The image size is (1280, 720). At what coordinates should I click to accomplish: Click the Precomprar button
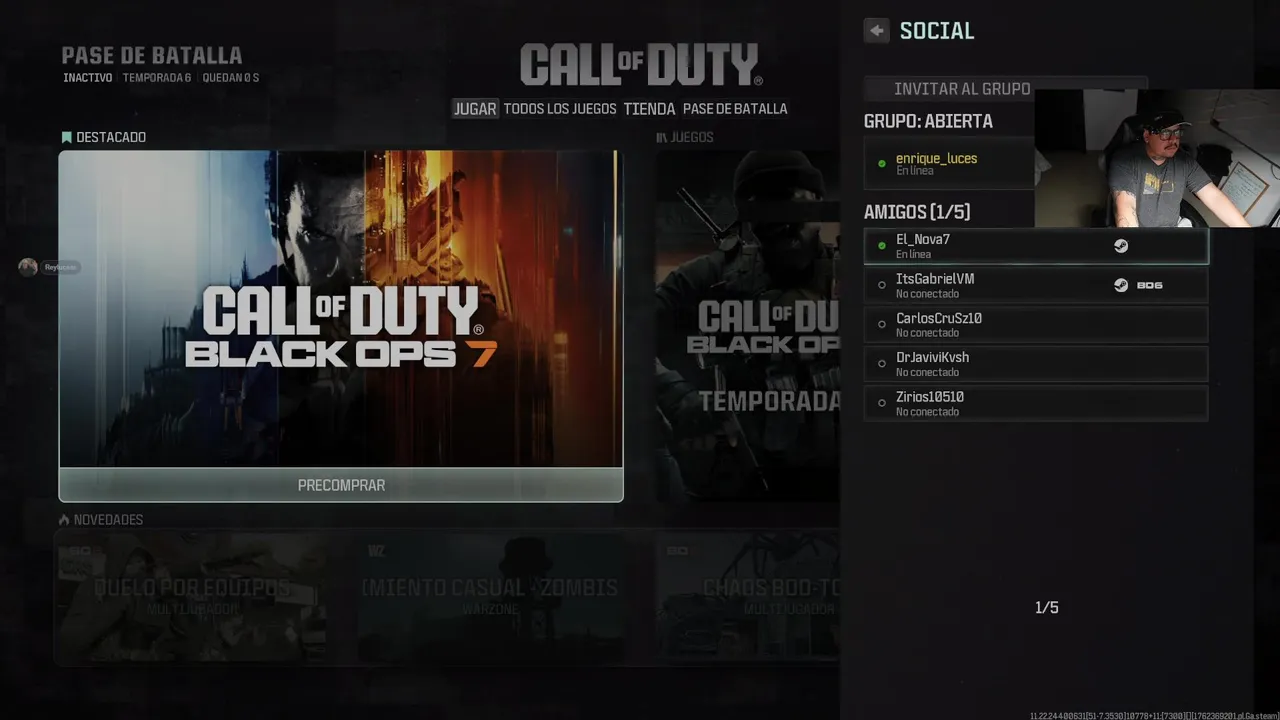click(341, 485)
